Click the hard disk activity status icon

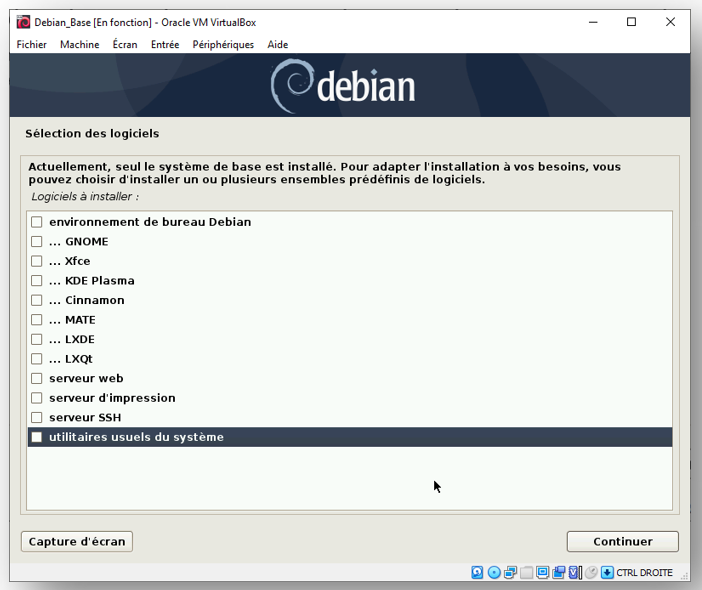[x=477, y=573]
